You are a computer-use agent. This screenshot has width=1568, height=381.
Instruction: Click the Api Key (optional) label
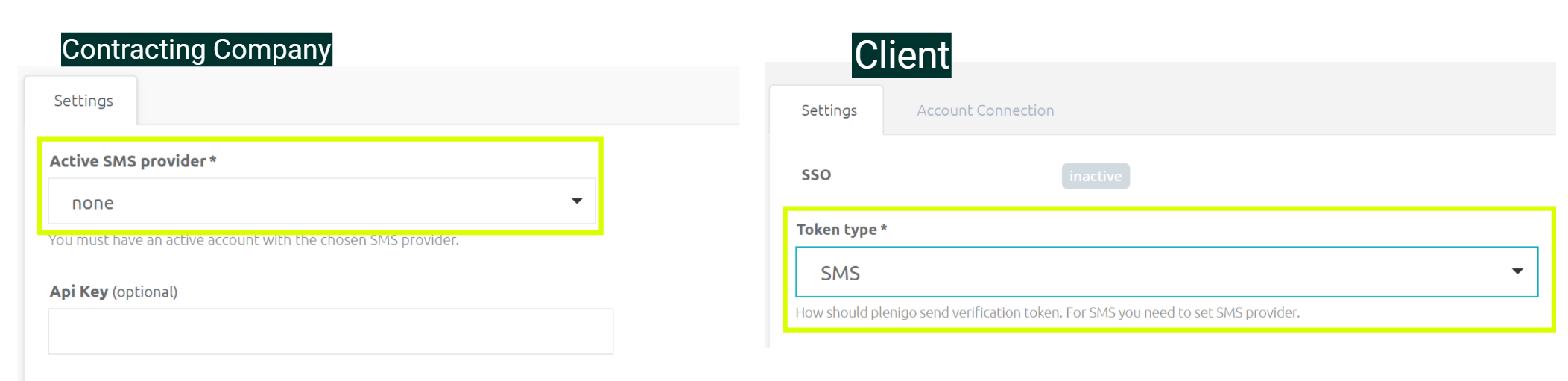click(x=113, y=292)
